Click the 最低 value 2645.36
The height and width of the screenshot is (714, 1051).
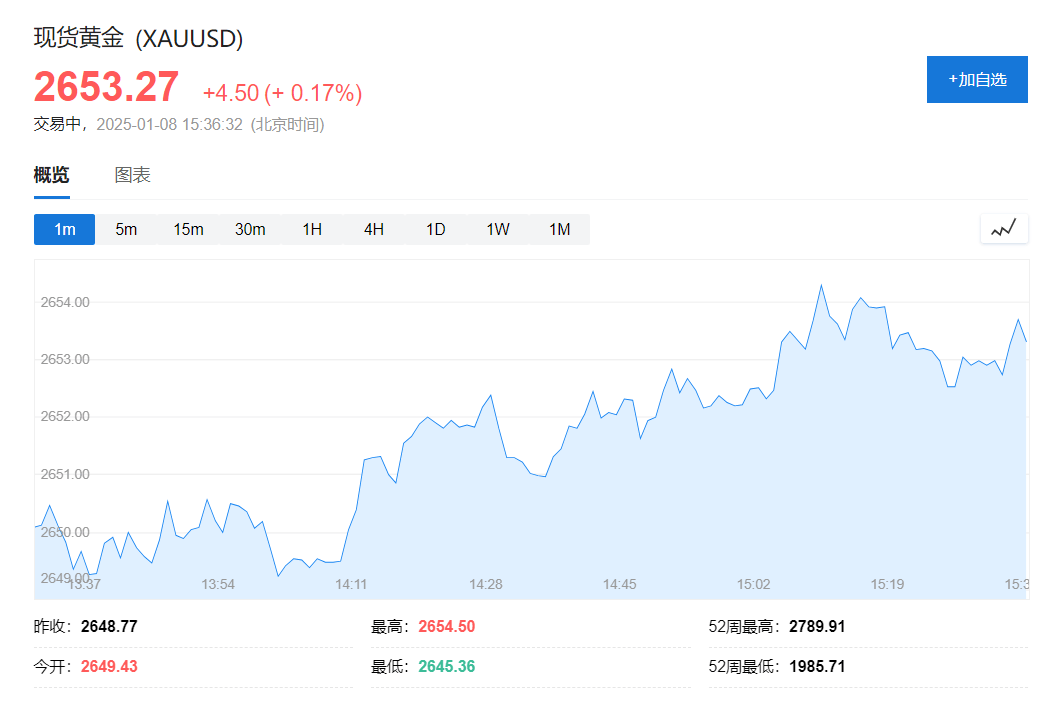click(446, 666)
